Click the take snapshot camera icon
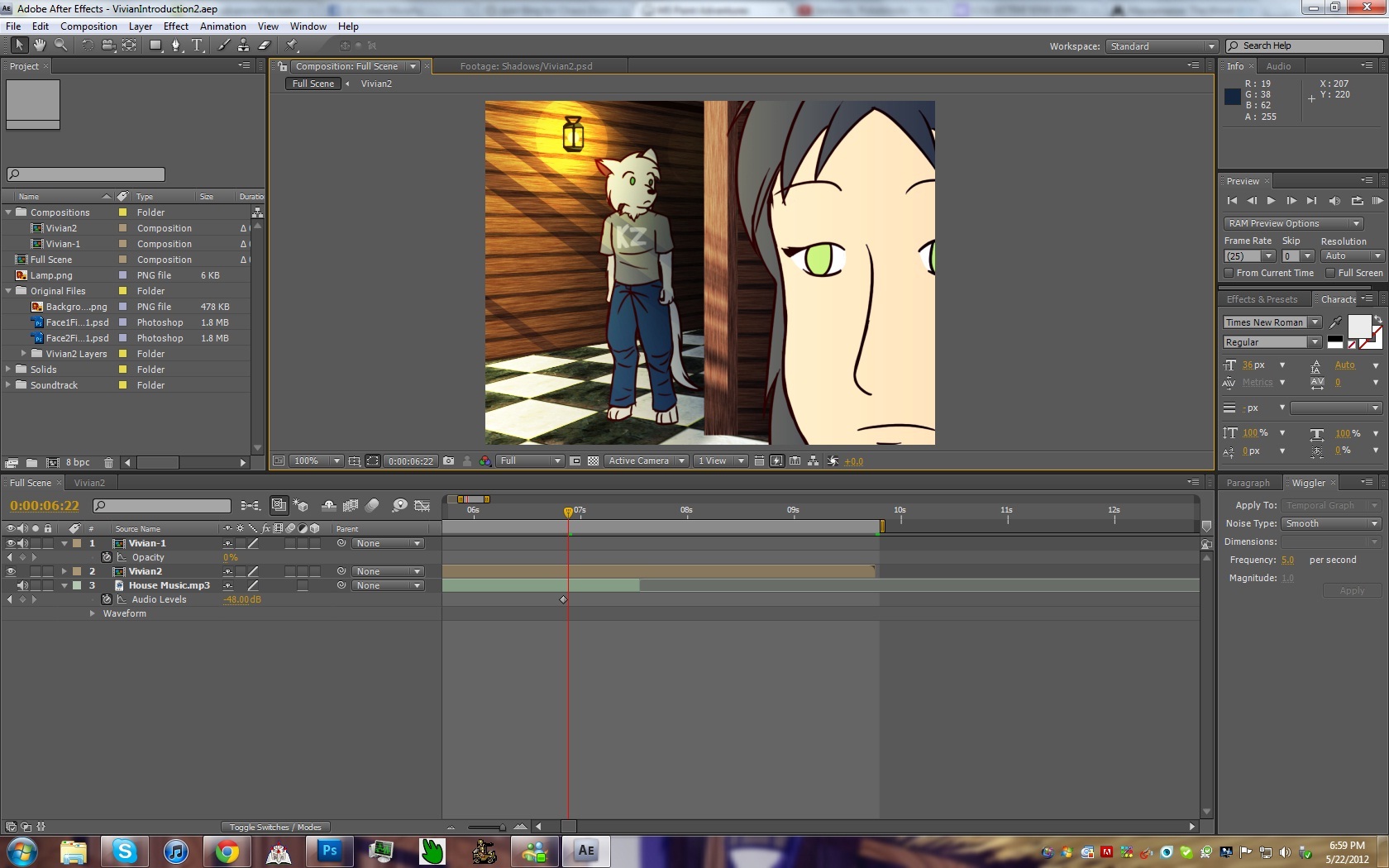Screen dimensions: 1389x868 click(448, 461)
